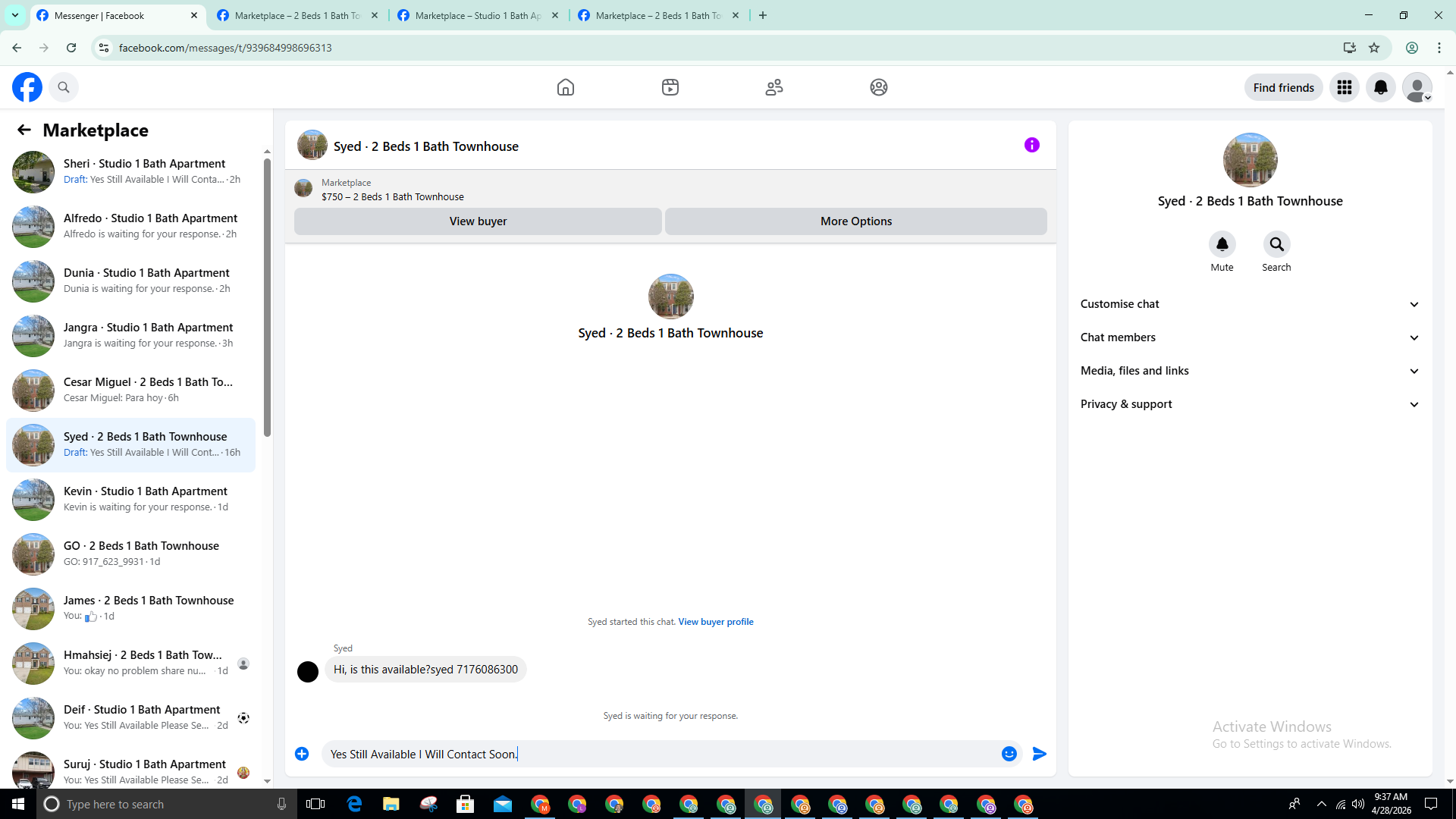Switch to the Marketplace Studio 1 Bath tab
The width and height of the screenshot is (1456, 819).
click(478, 15)
